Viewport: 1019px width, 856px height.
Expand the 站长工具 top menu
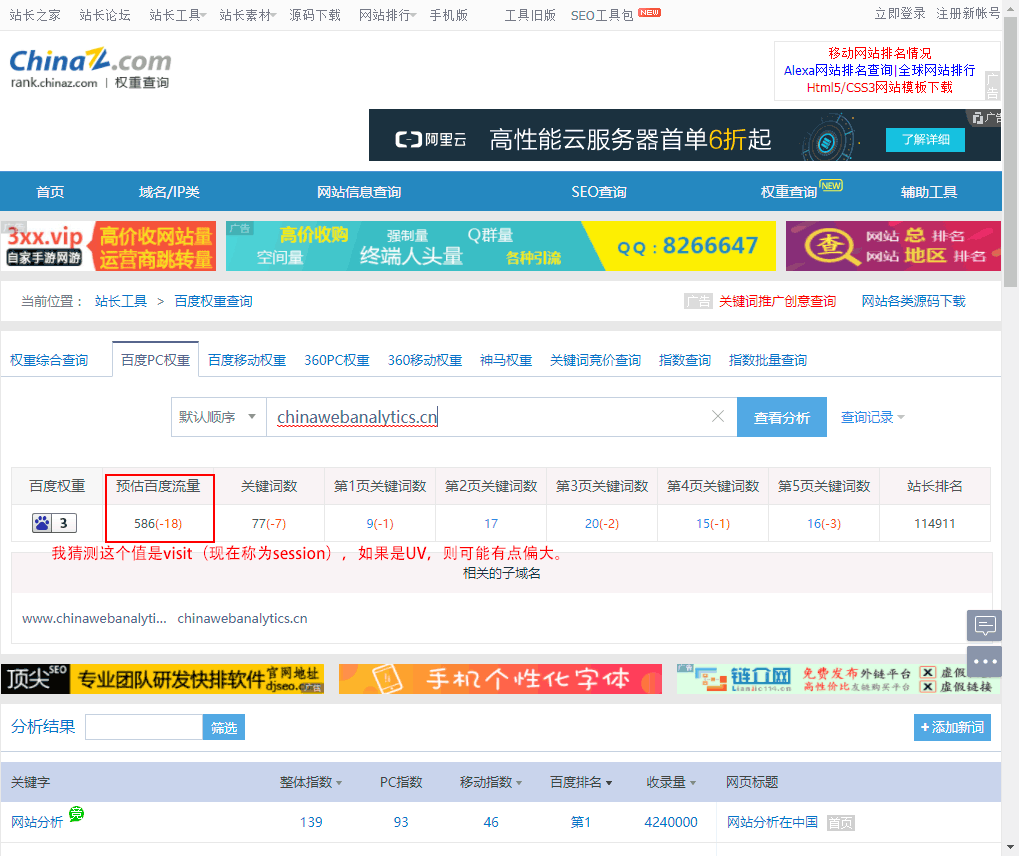pos(177,15)
